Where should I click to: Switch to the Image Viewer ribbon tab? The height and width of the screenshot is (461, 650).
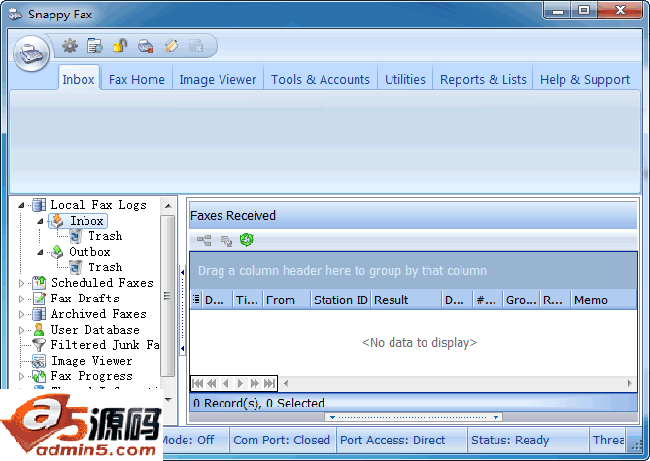pyautogui.click(x=218, y=79)
